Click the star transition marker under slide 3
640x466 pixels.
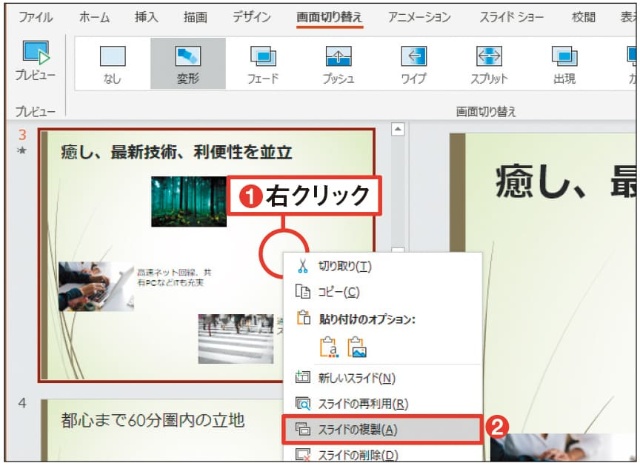pos(22,151)
